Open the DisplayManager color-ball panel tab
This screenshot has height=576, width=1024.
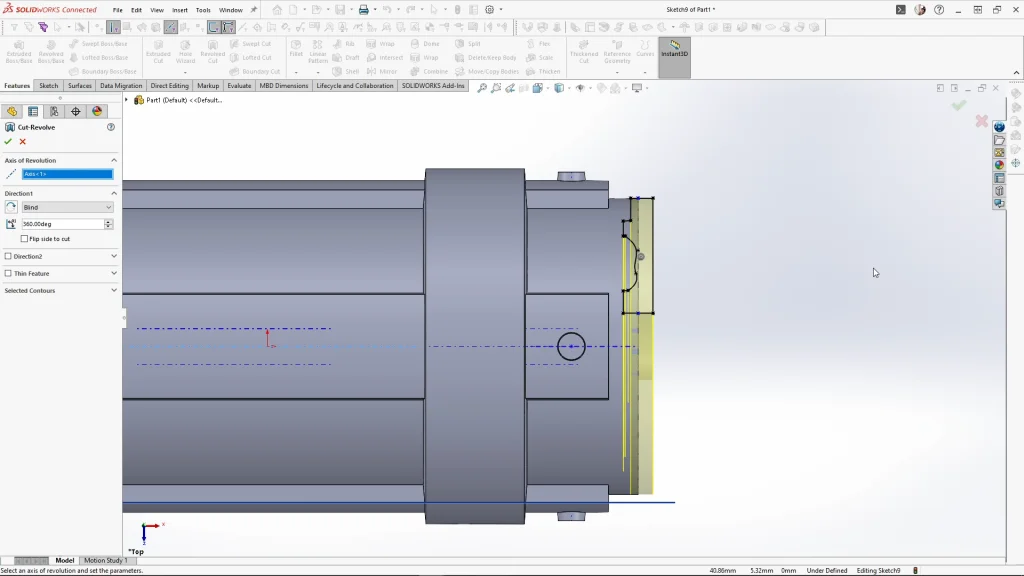pos(97,112)
